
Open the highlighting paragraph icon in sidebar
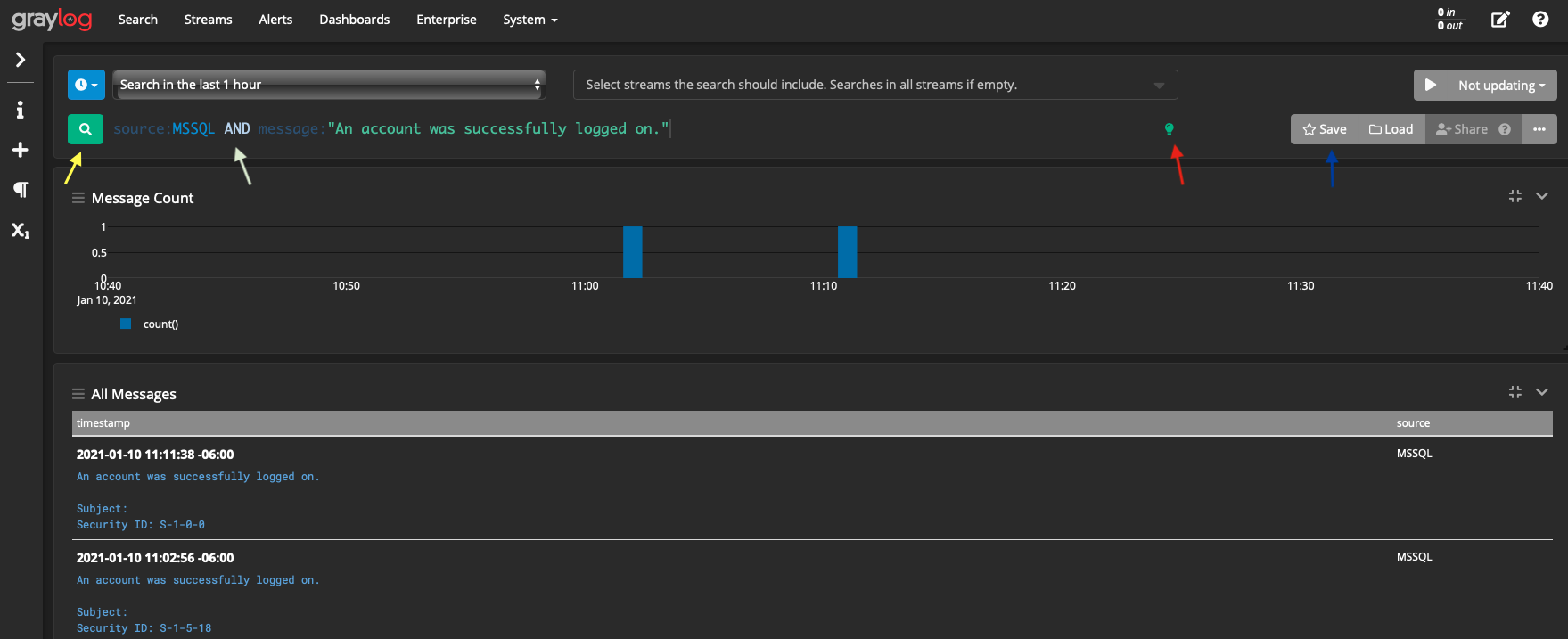[x=21, y=190]
